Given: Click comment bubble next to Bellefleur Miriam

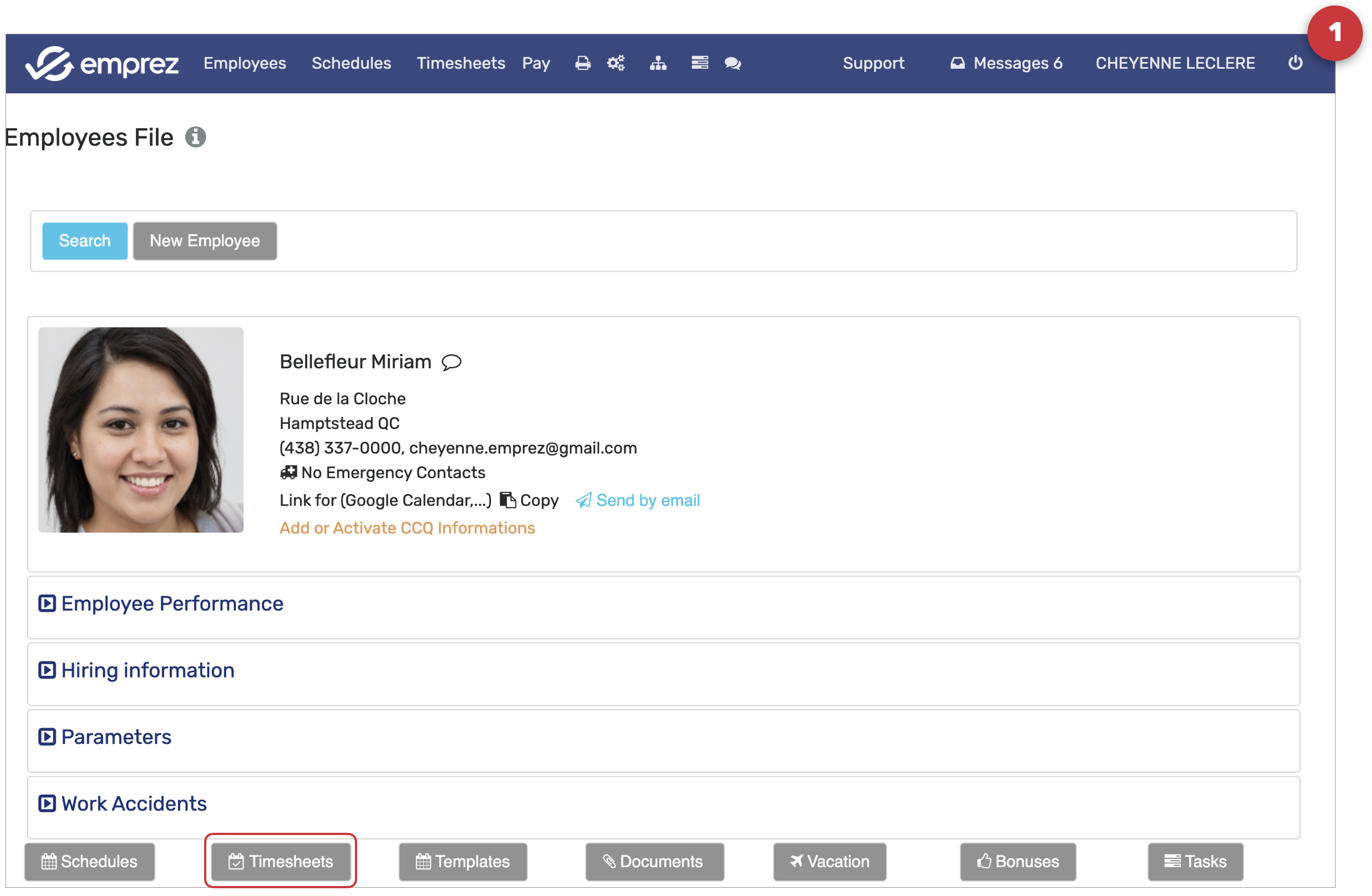Looking at the screenshot, I should click(x=451, y=362).
